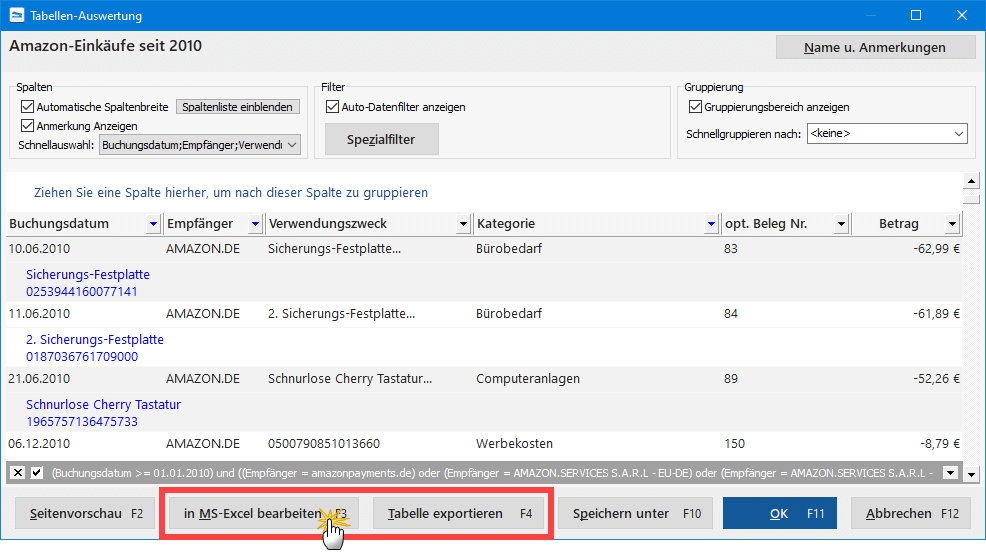The width and height of the screenshot is (986, 556).
Task: Toggle Automatische Spaltenbreite checkbox
Action: pos(27,106)
